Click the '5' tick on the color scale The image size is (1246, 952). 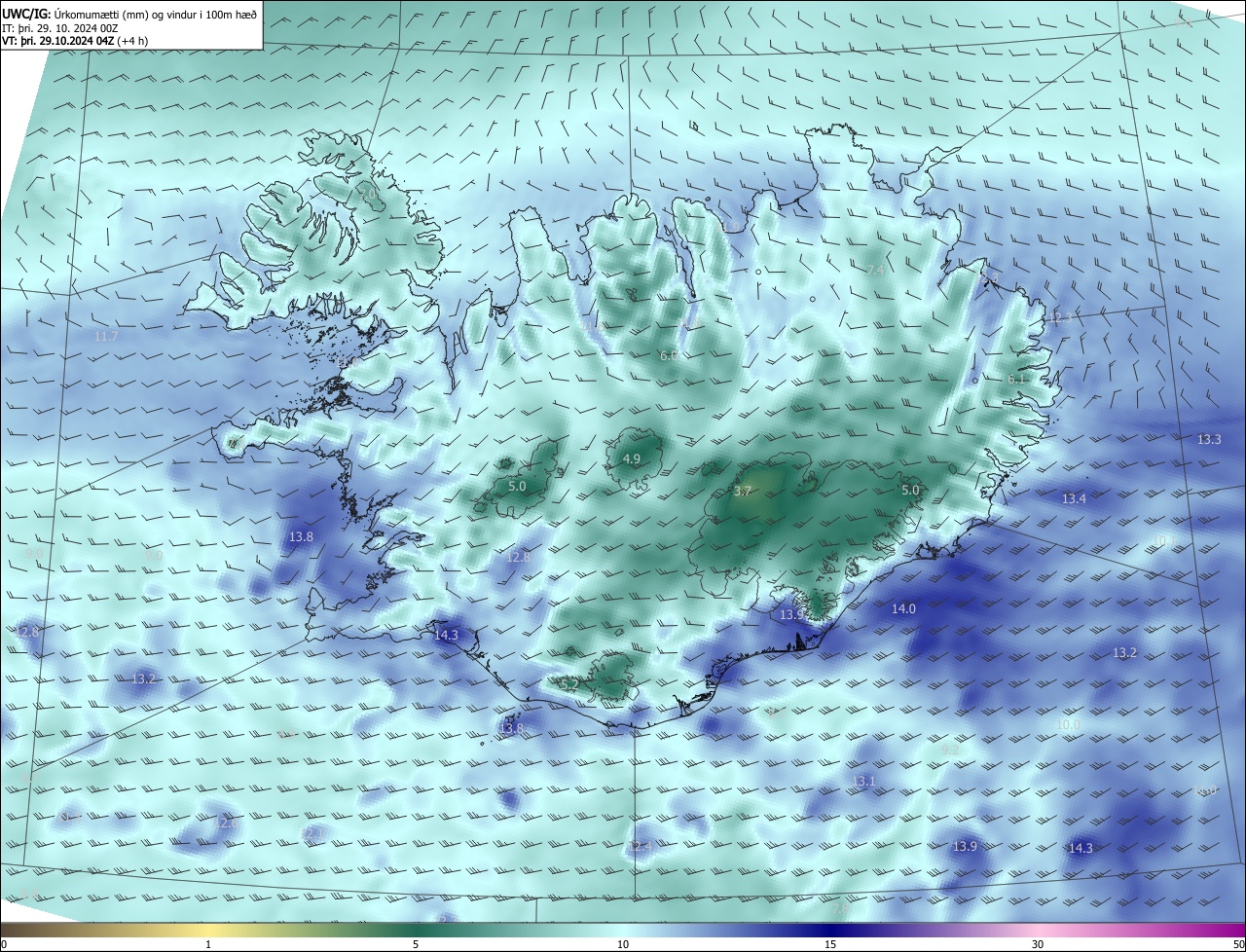416,944
